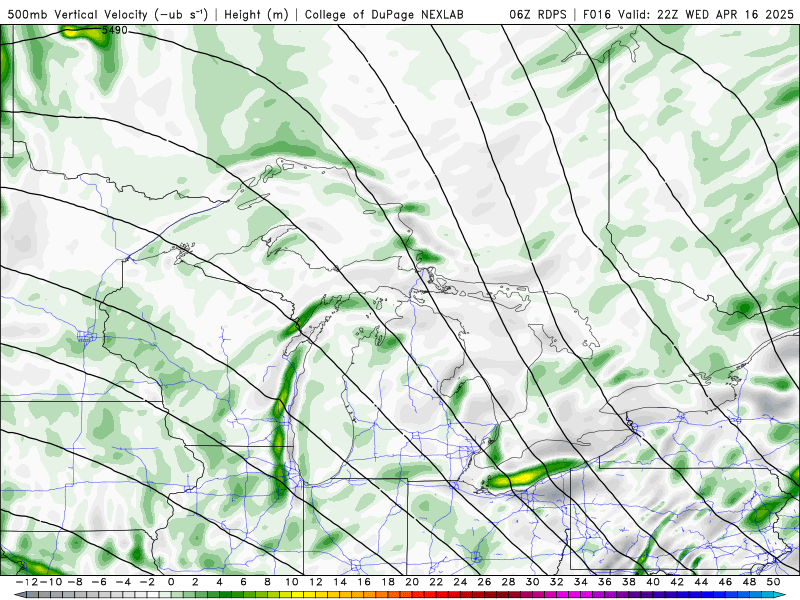Click the '26' value on the color scale
Screen dimensions: 800x600
[485, 582]
